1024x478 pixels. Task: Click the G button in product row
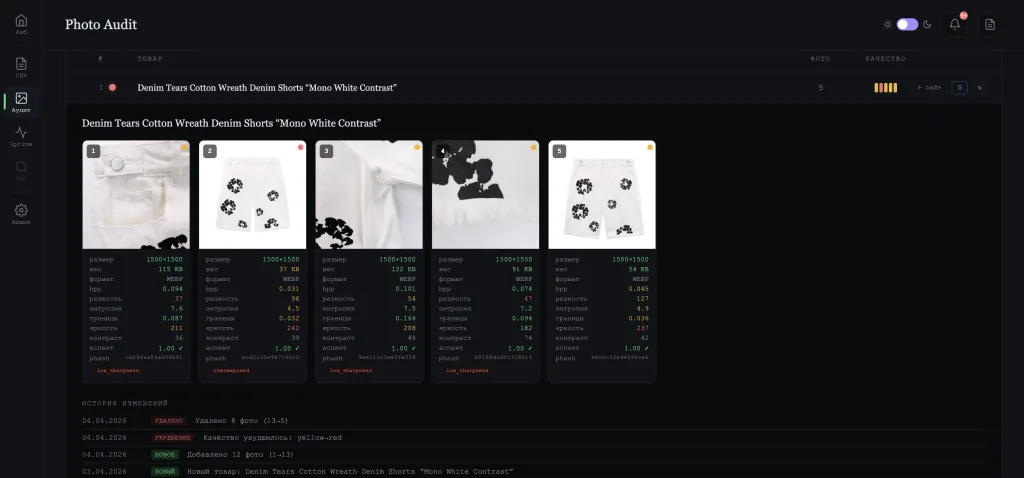pyautogui.click(x=959, y=88)
